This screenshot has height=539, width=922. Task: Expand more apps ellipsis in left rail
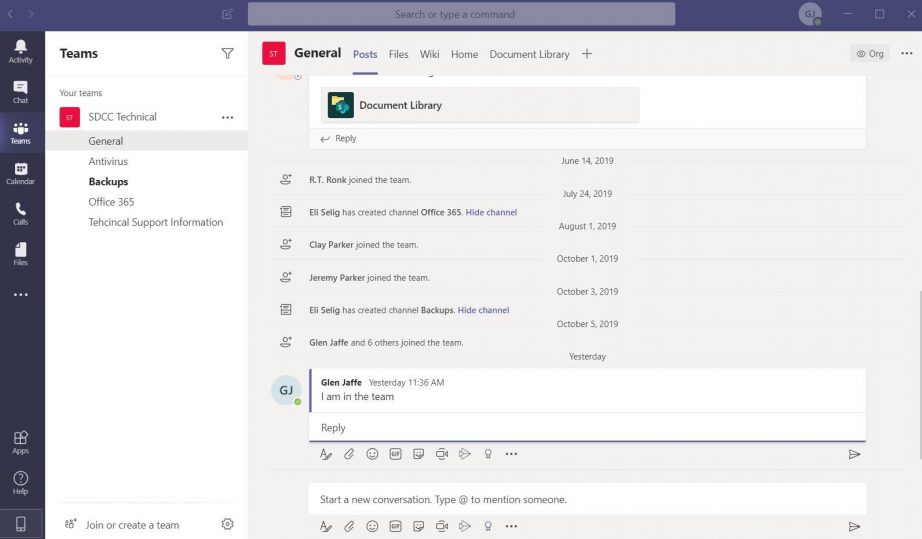[21, 295]
